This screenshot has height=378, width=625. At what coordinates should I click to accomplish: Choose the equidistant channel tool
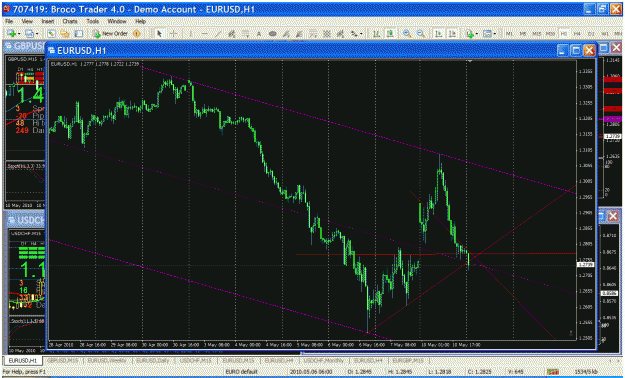231,34
